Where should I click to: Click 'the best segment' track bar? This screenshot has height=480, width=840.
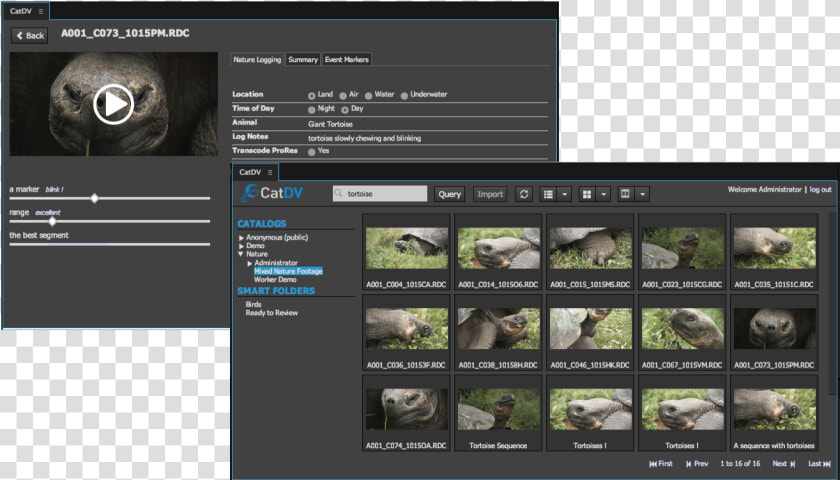click(x=110, y=244)
